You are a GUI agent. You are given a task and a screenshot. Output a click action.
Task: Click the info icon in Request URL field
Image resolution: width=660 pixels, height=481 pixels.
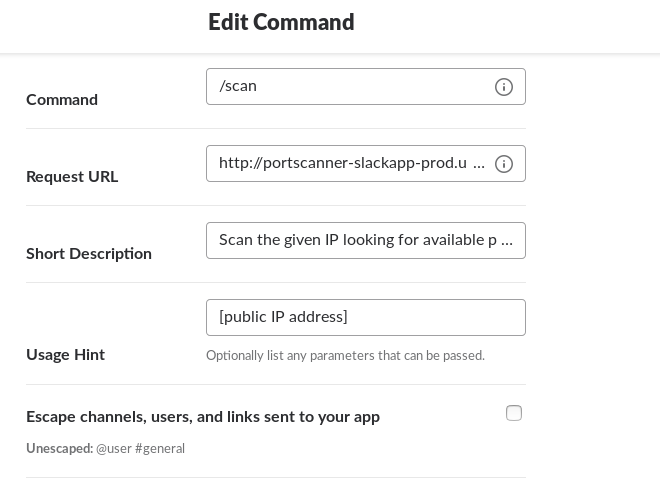[503, 164]
